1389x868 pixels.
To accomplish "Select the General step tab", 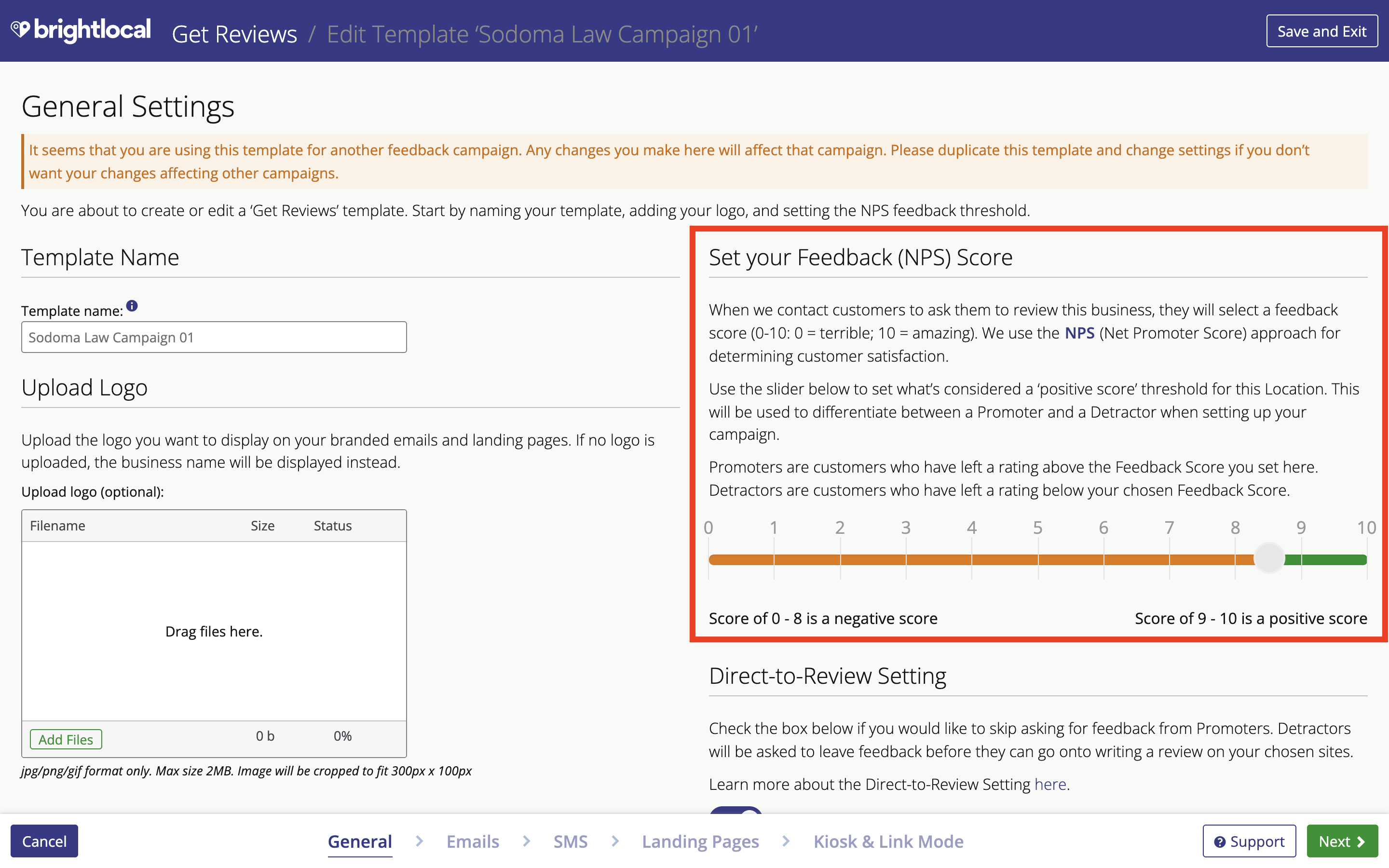I will tap(360, 841).
